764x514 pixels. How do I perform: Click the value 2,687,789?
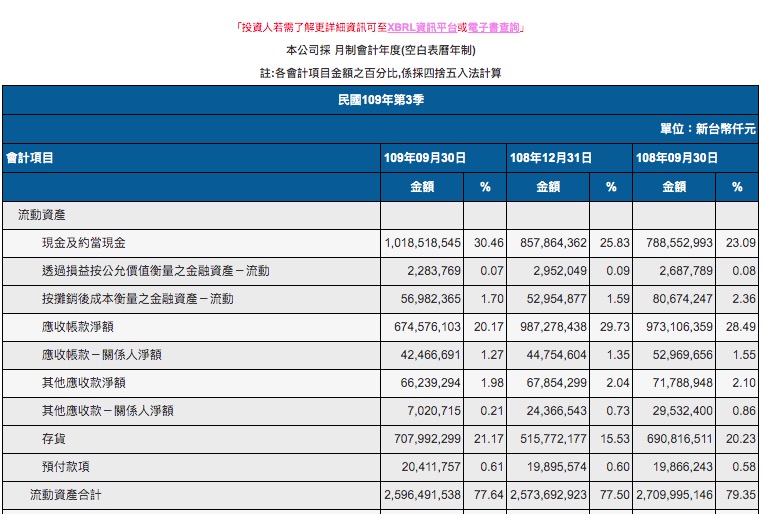tap(686, 271)
